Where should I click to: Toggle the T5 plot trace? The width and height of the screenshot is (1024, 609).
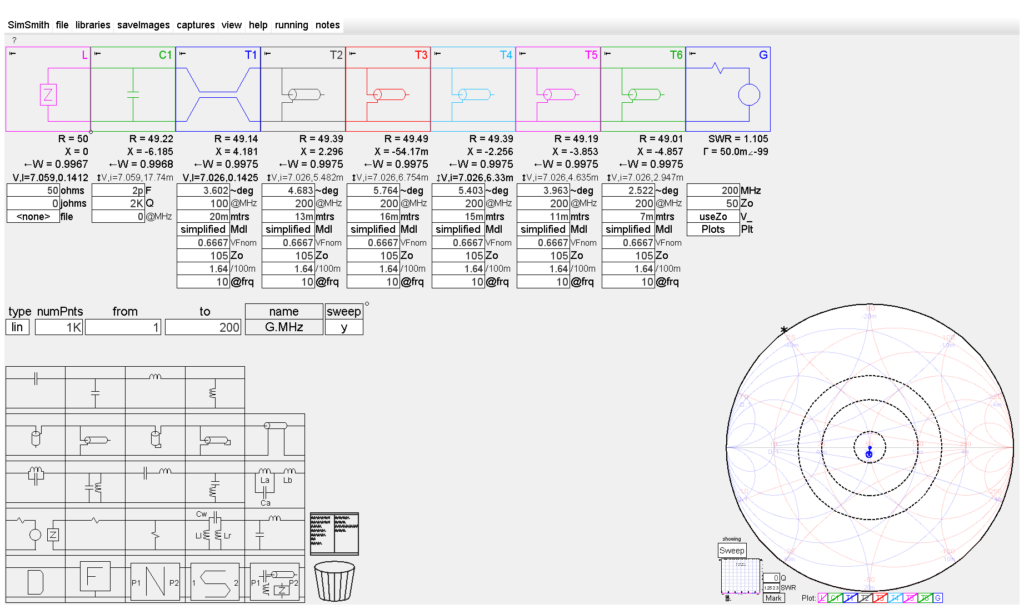(910, 598)
